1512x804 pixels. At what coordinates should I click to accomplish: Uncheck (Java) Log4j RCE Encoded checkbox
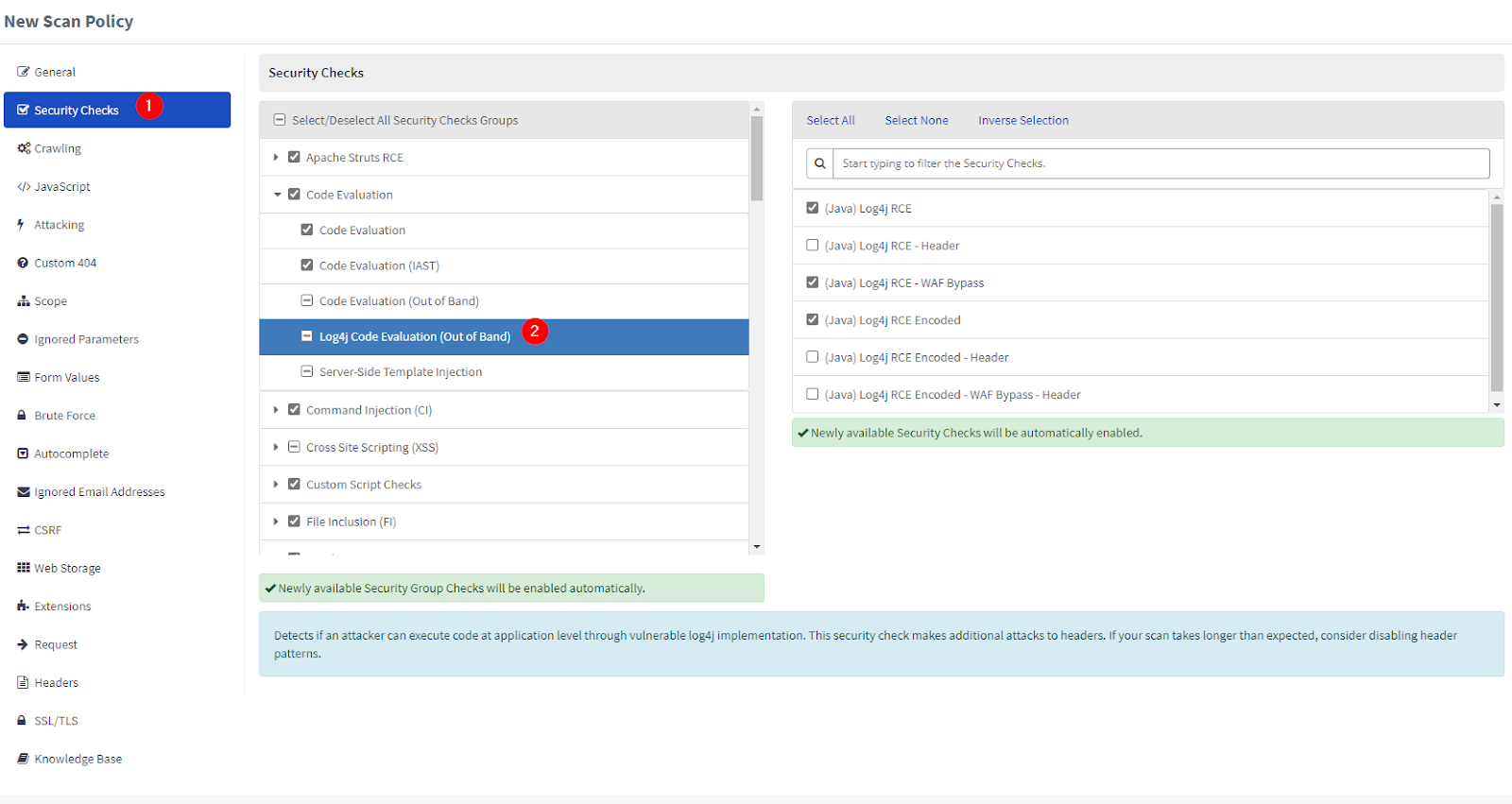click(813, 319)
